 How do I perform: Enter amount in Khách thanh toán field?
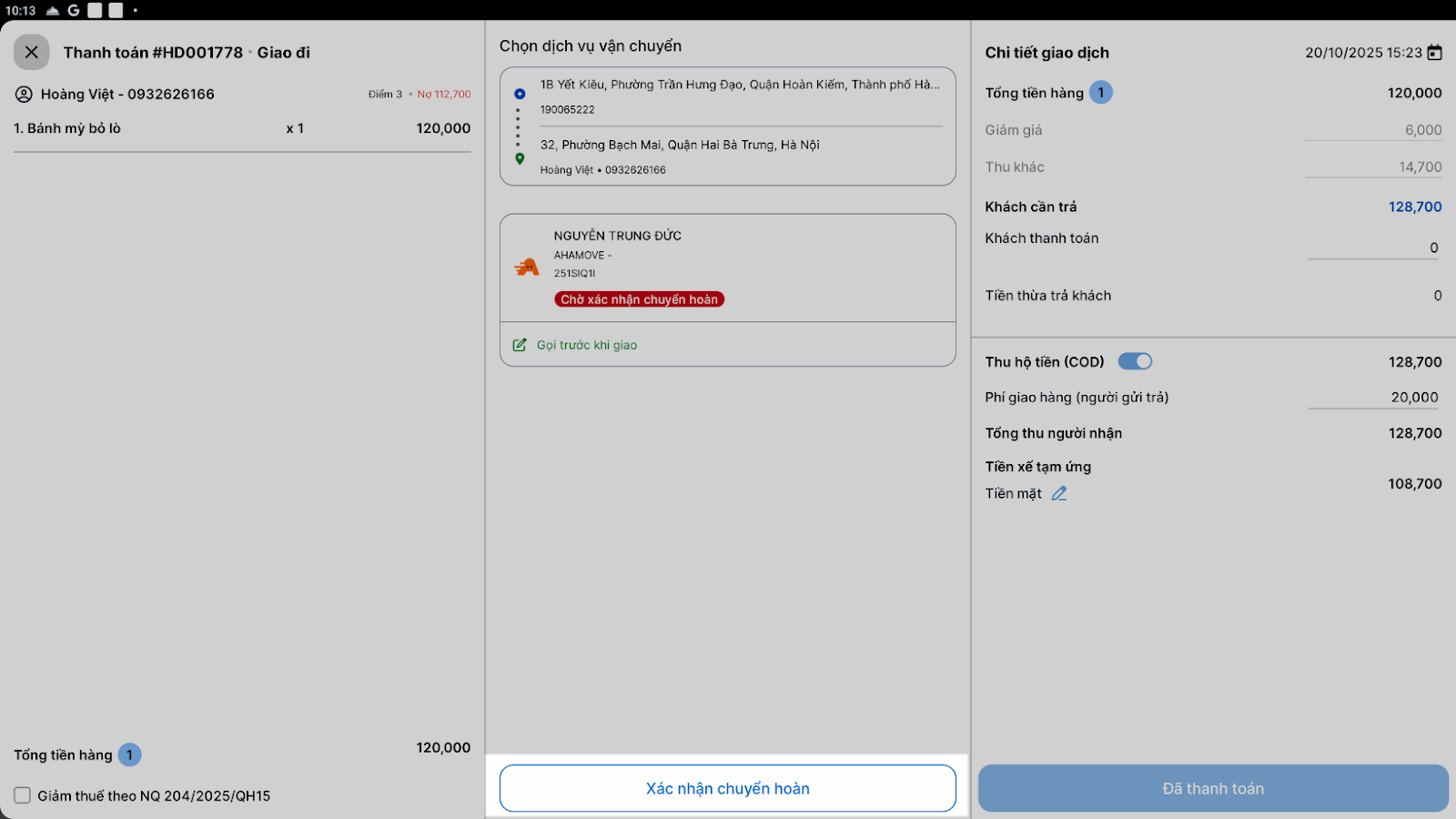[x=1374, y=248]
